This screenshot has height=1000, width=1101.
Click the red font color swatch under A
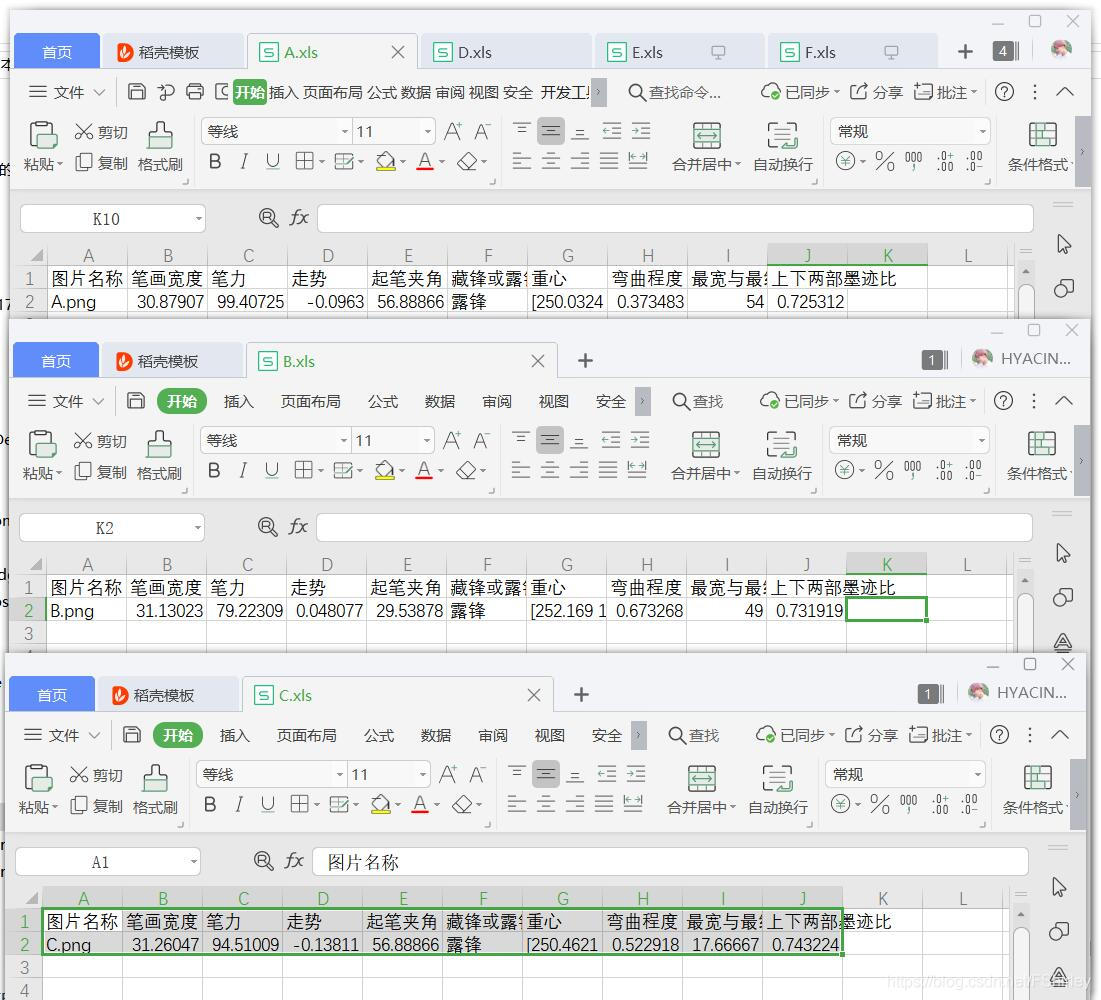click(x=426, y=170)
